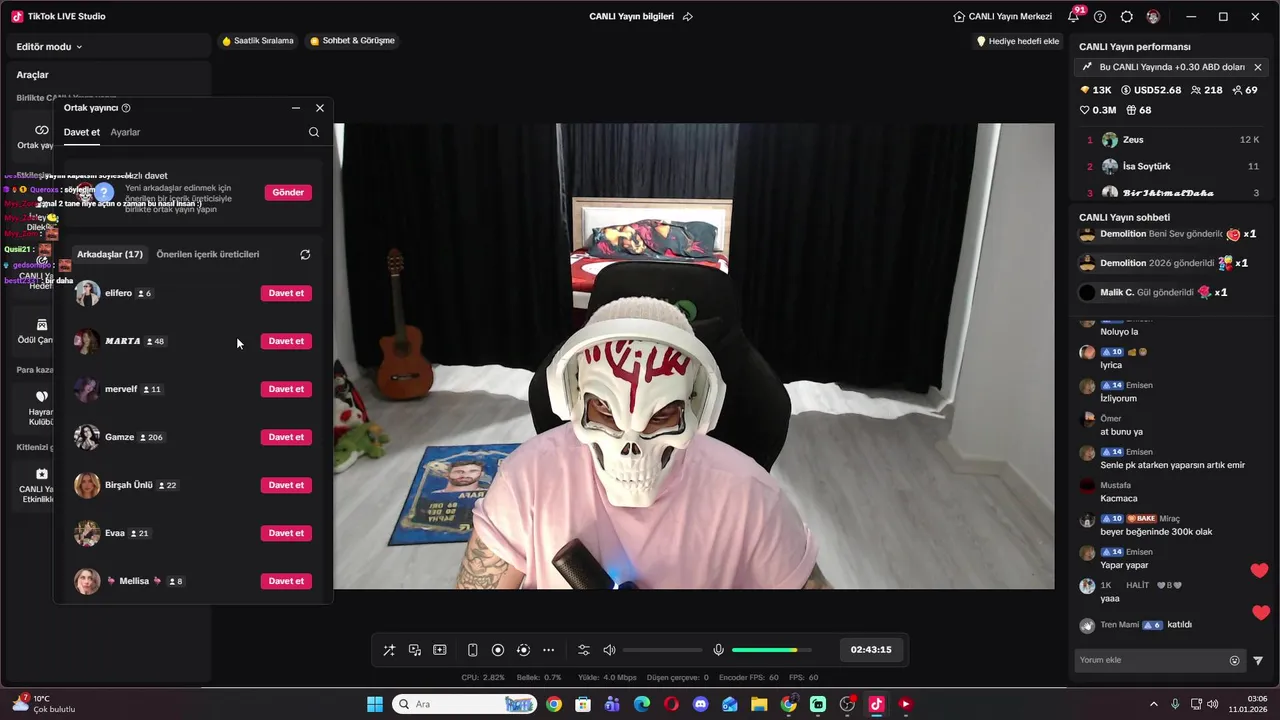Refresh the friends list icon
Viewport: 1280px width, 720px height.
click(305, 254)
